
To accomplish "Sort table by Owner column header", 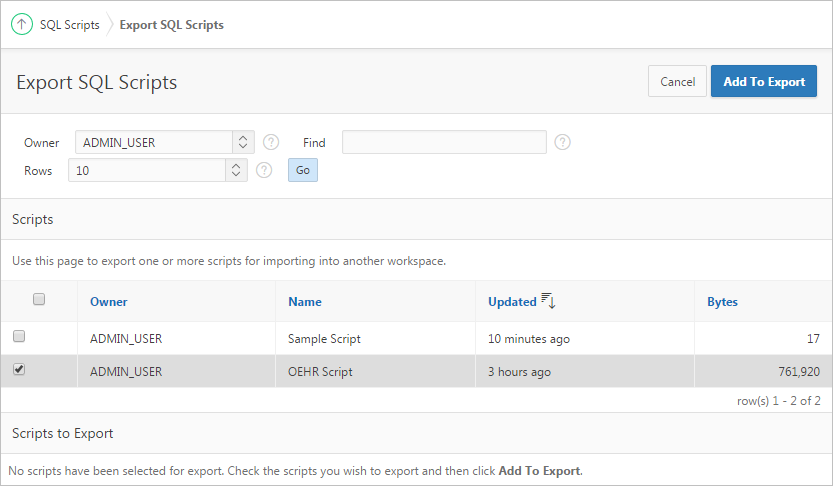I will [x=108, y=301].
